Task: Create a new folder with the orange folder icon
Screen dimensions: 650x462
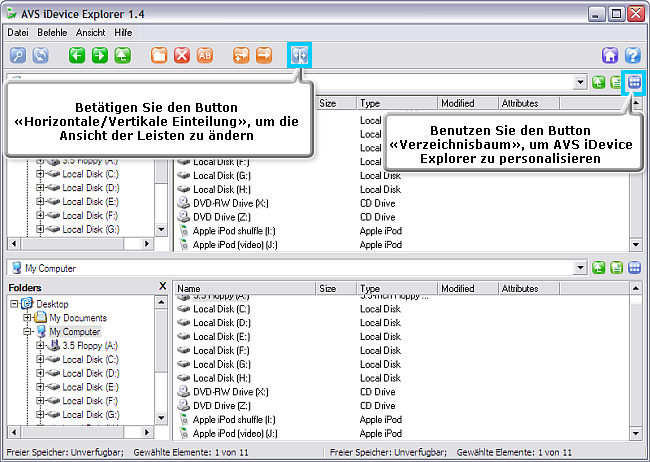Action: [x=159, y=55]
